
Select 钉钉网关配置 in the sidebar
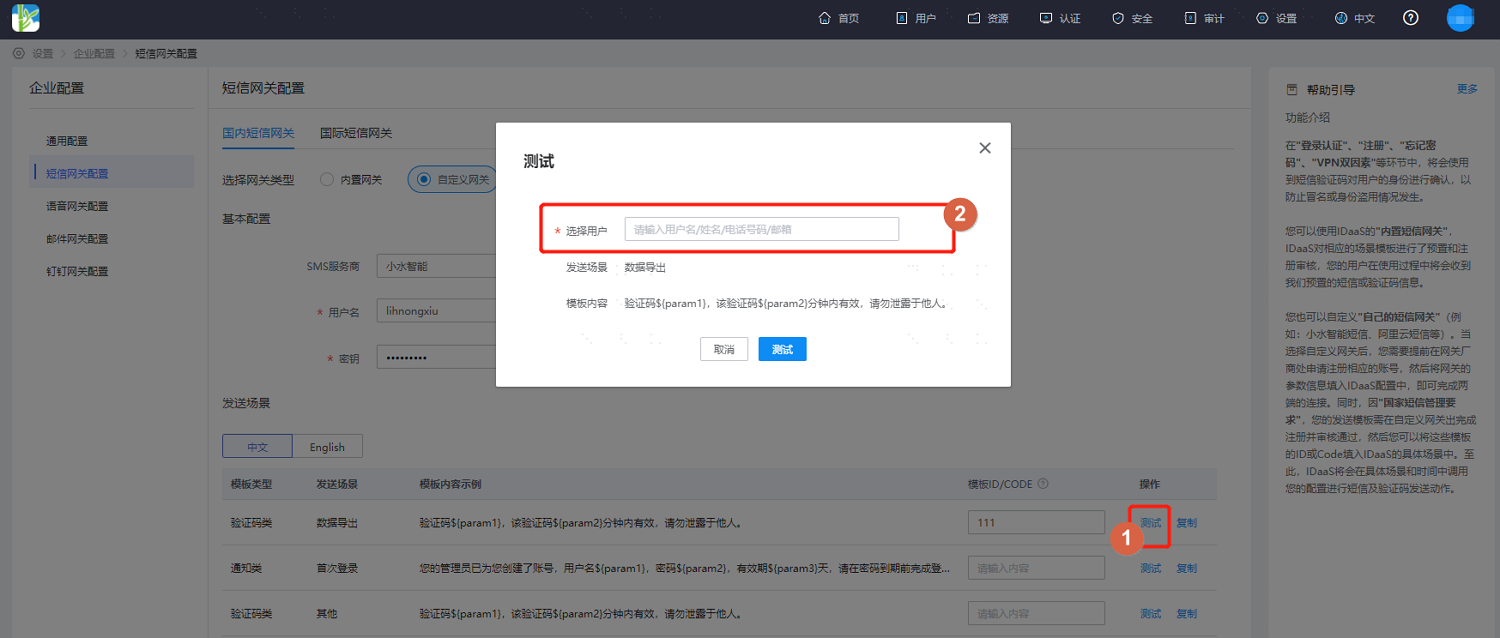tap(77, 271)
